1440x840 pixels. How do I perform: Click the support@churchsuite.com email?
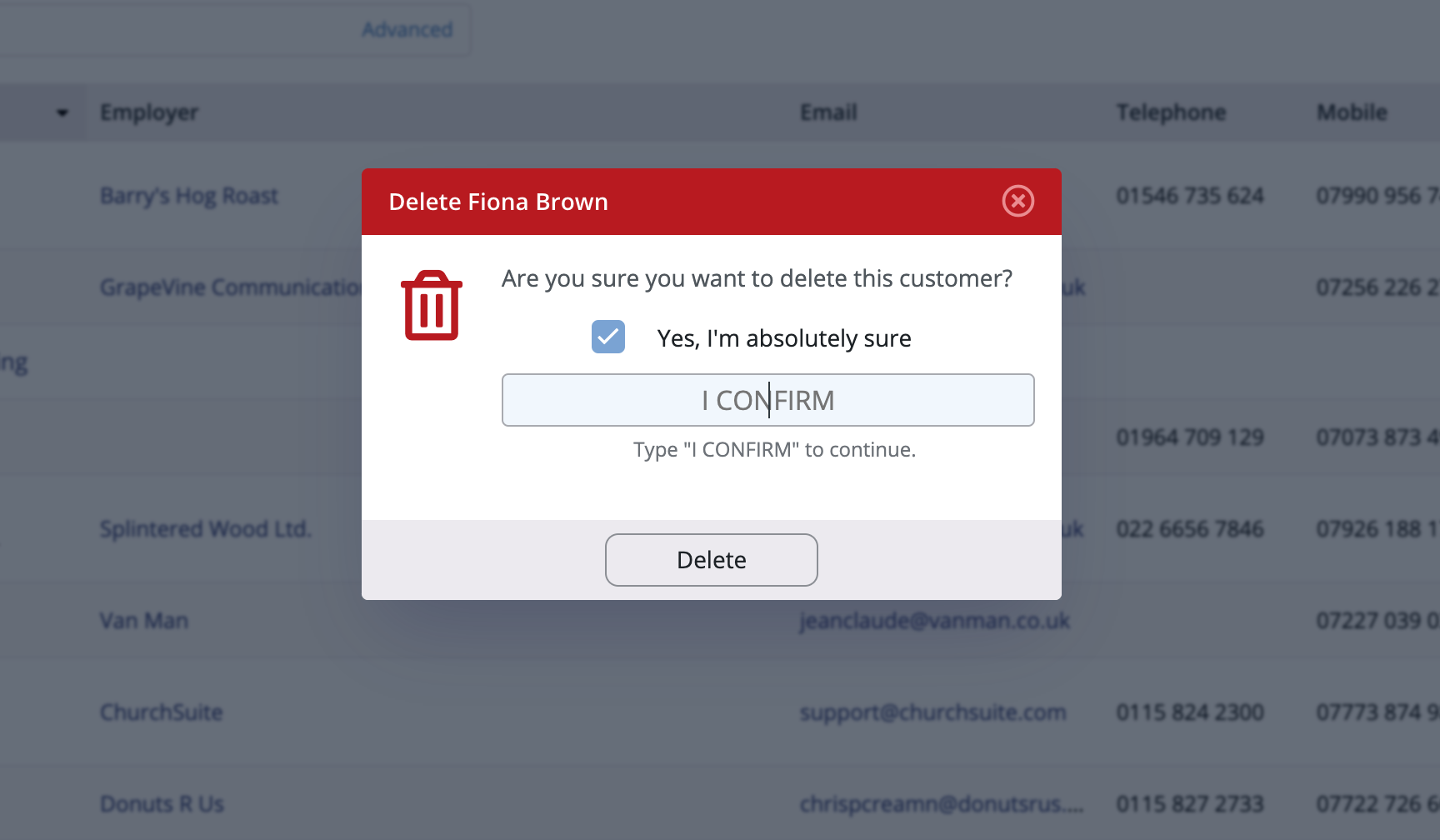(x=933, y=712)
